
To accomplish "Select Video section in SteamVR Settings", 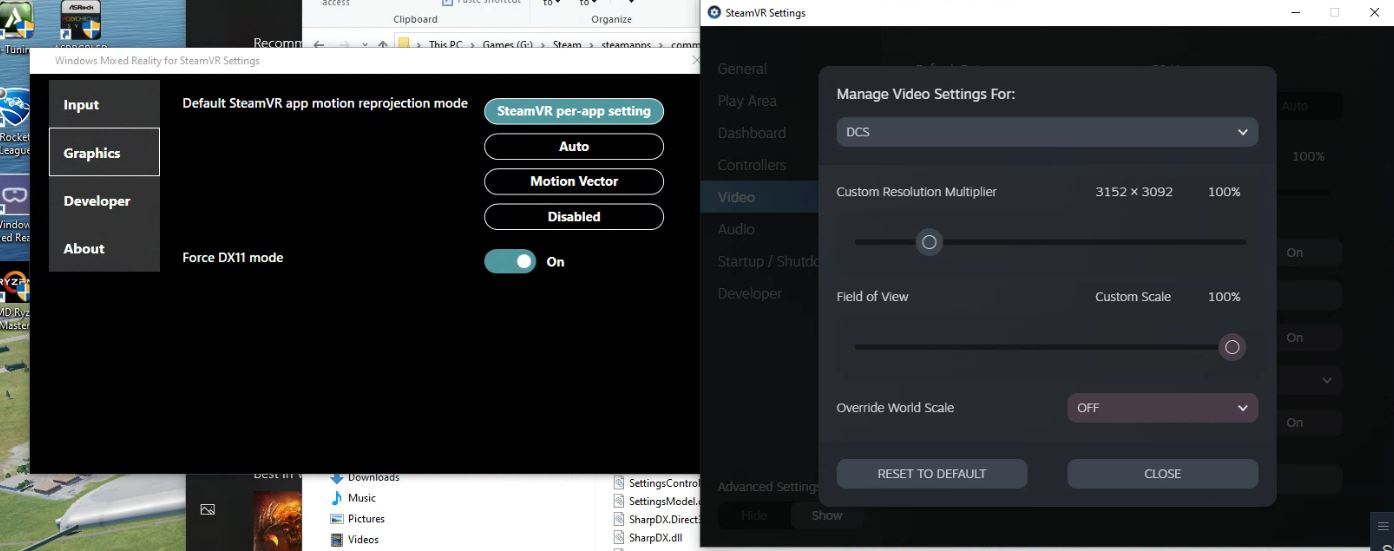I will tap(759, 197).
